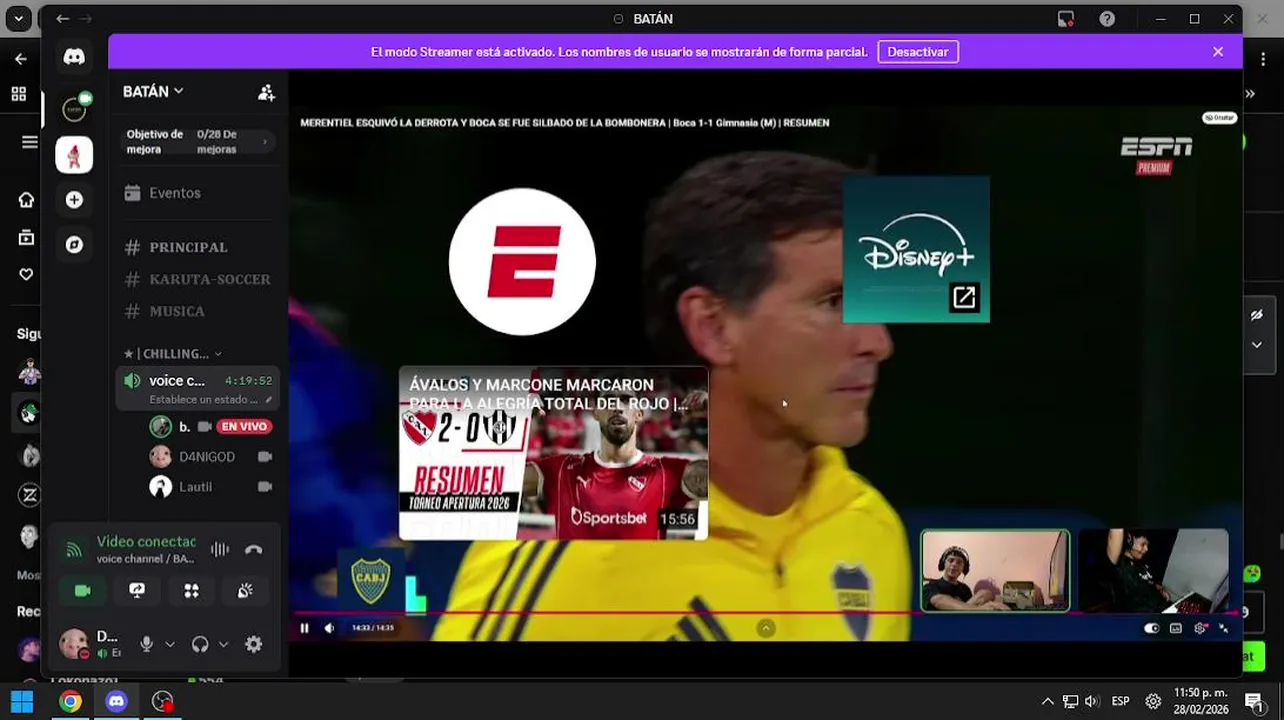The width and height of the screenshot is (1284, 720).
Task: Open background app home icon
Action: tap(26, 200)
